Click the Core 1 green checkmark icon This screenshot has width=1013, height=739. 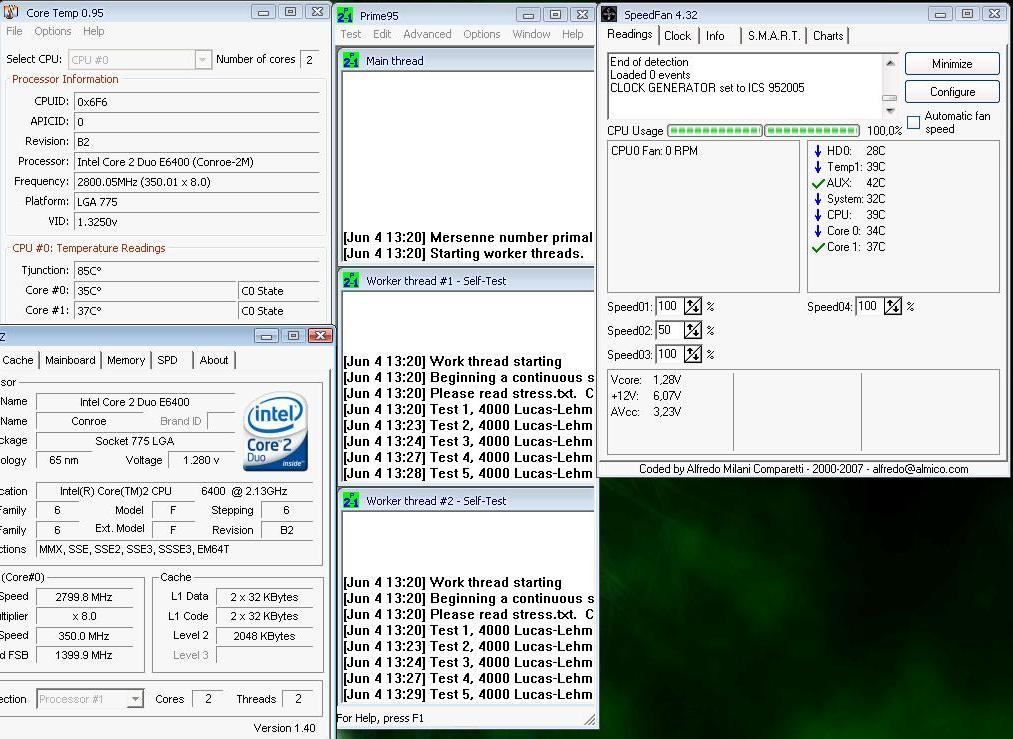tap(818, 247)
